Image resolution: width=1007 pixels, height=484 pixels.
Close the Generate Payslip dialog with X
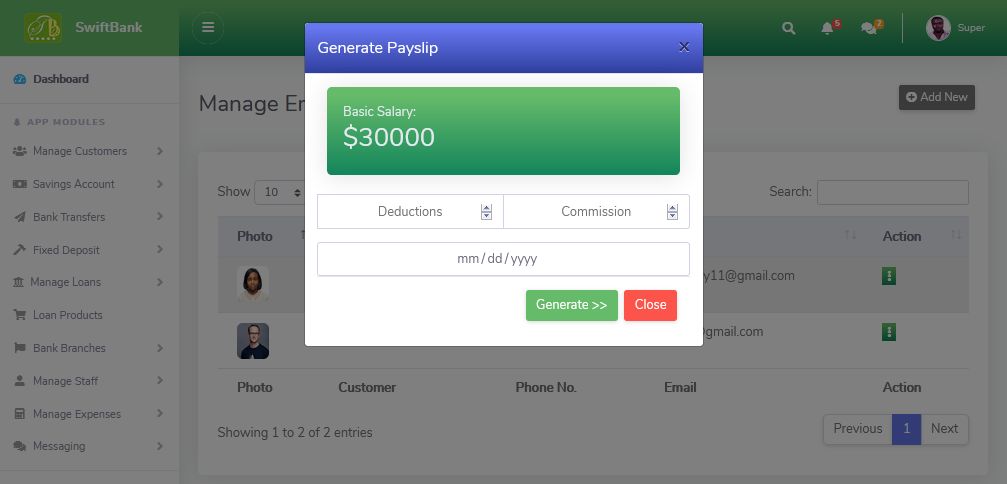tap(684, 47)
